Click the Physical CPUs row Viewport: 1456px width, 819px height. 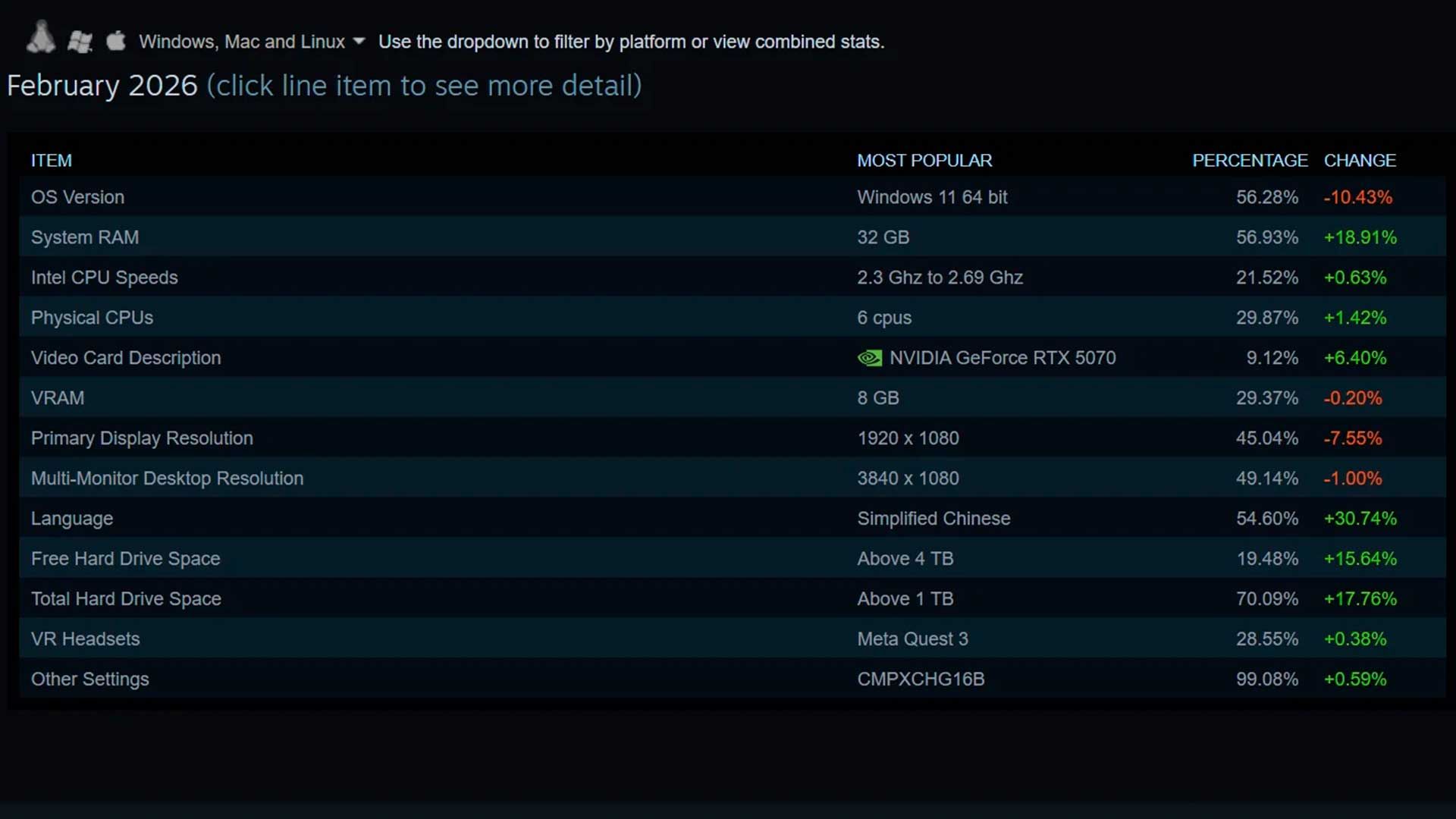click(x=303, y=318)
